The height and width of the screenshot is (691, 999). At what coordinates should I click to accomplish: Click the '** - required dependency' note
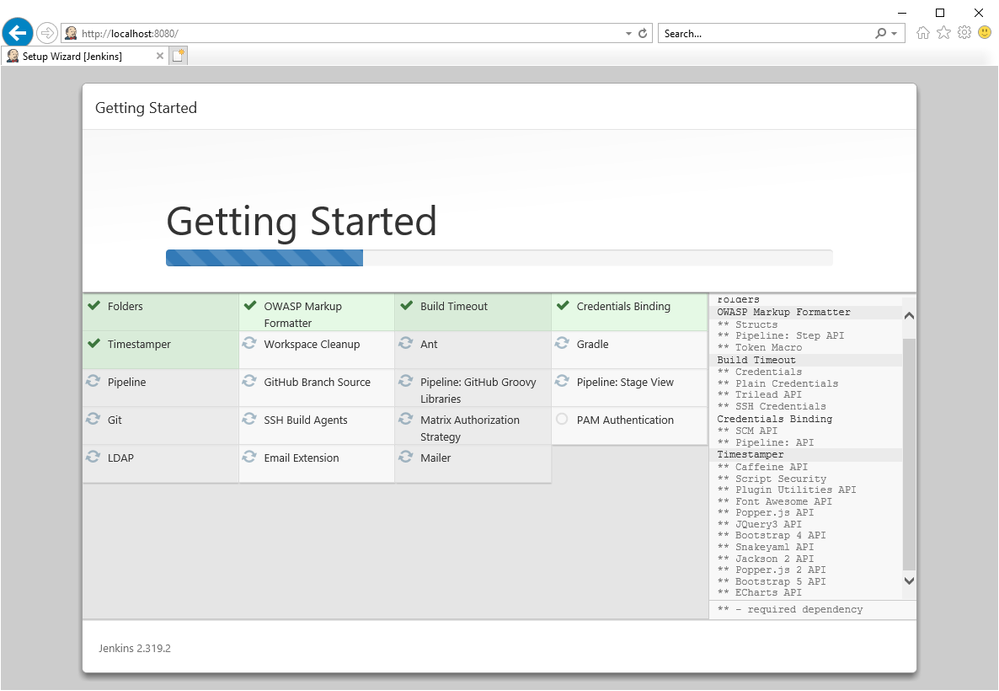click(790, 609)
